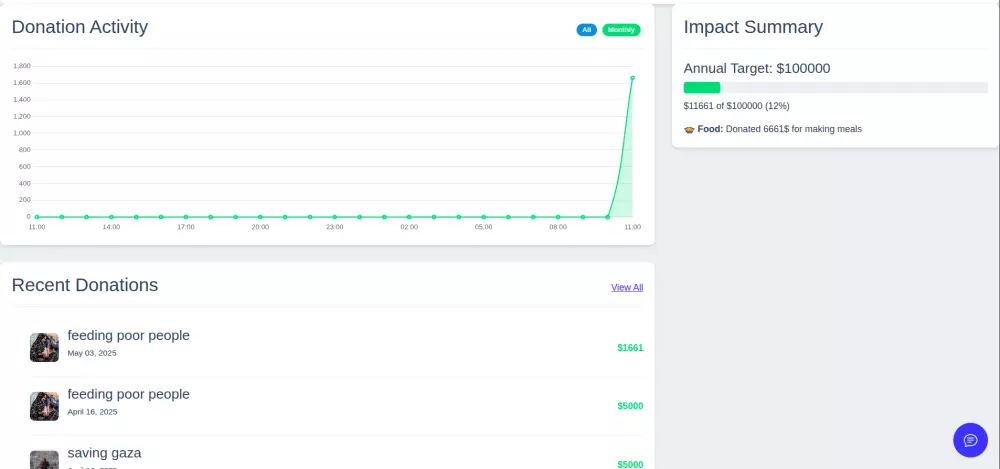Click the April 16 $5000 amount
The height and width of the screenshot is (469, 1000).
click(630, 406)
